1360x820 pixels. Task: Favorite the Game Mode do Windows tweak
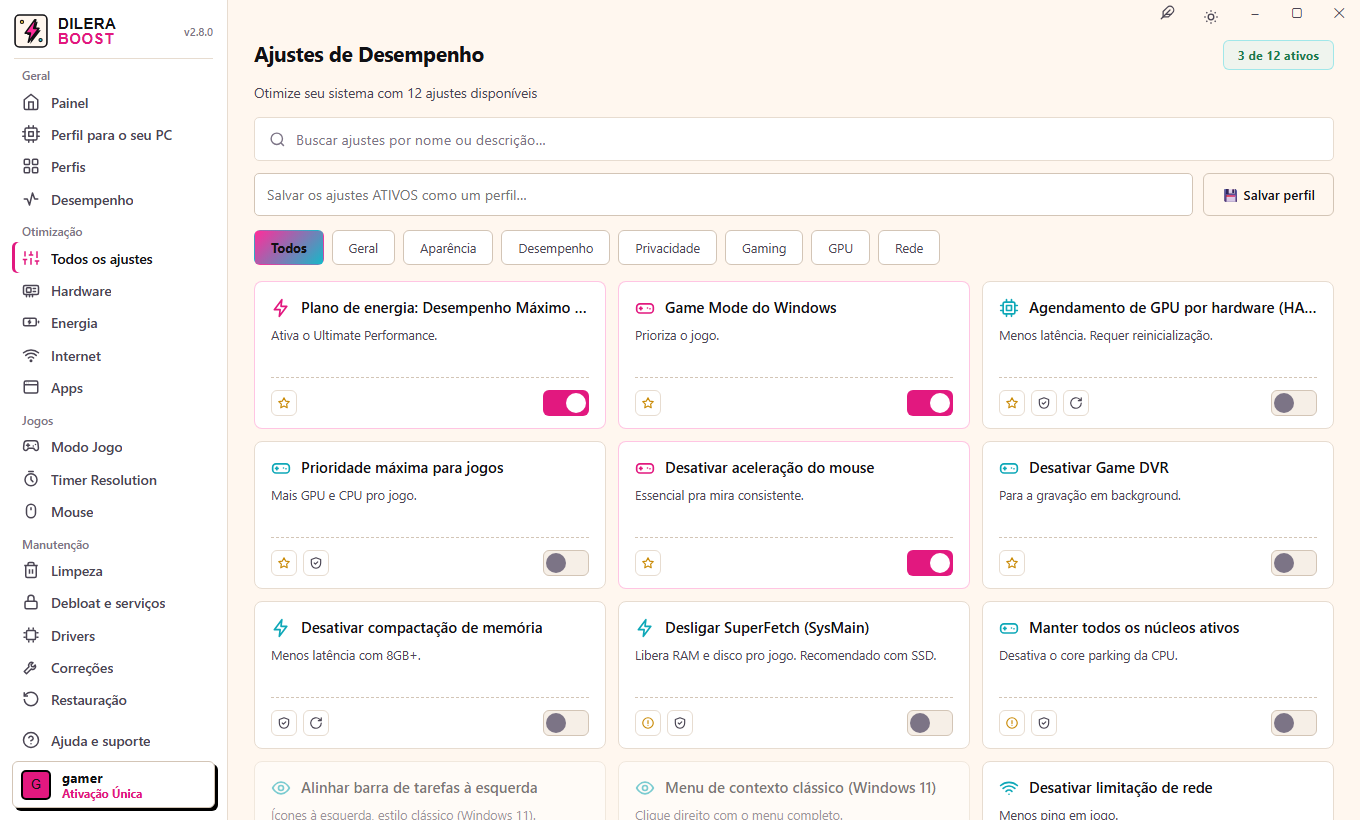coord(648,403)
